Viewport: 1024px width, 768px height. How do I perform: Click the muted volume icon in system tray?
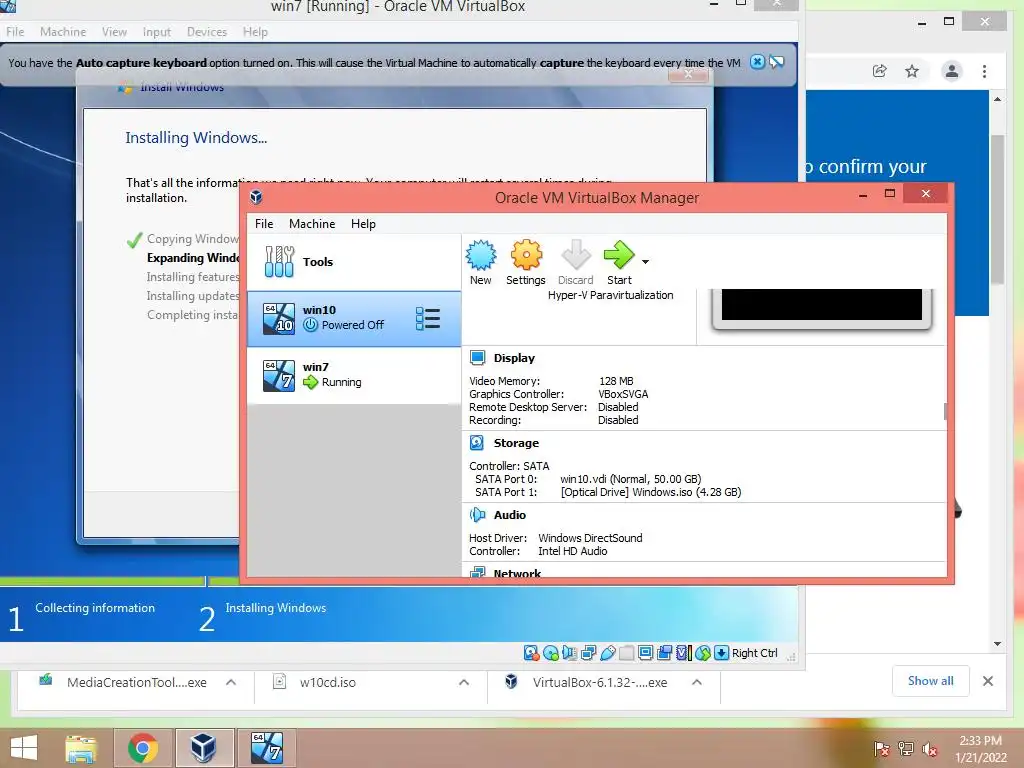click(x=929, y=749)
